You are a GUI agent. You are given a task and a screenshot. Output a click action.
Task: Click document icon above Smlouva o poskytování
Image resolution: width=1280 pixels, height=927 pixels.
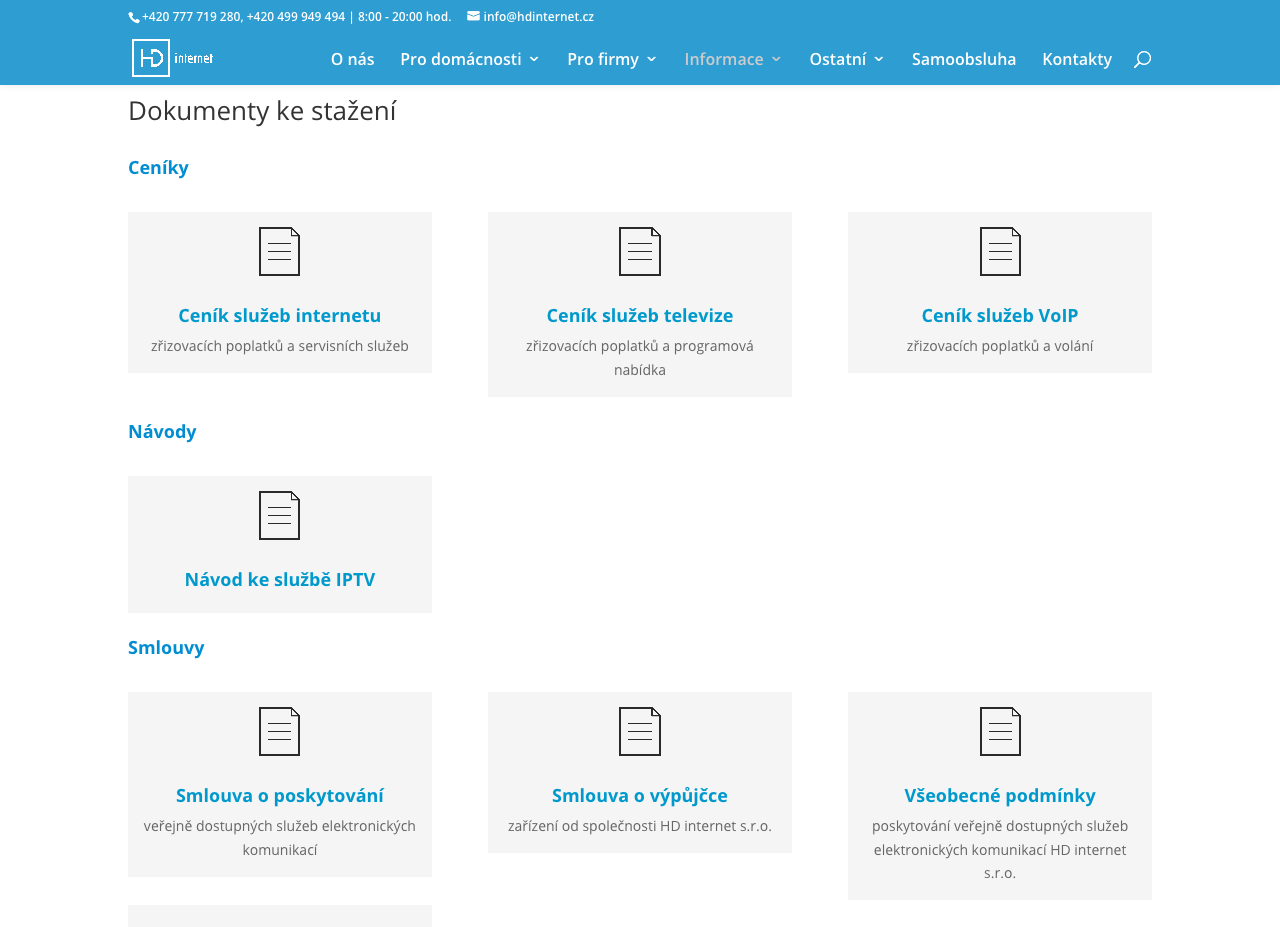(x=280, y=731)
